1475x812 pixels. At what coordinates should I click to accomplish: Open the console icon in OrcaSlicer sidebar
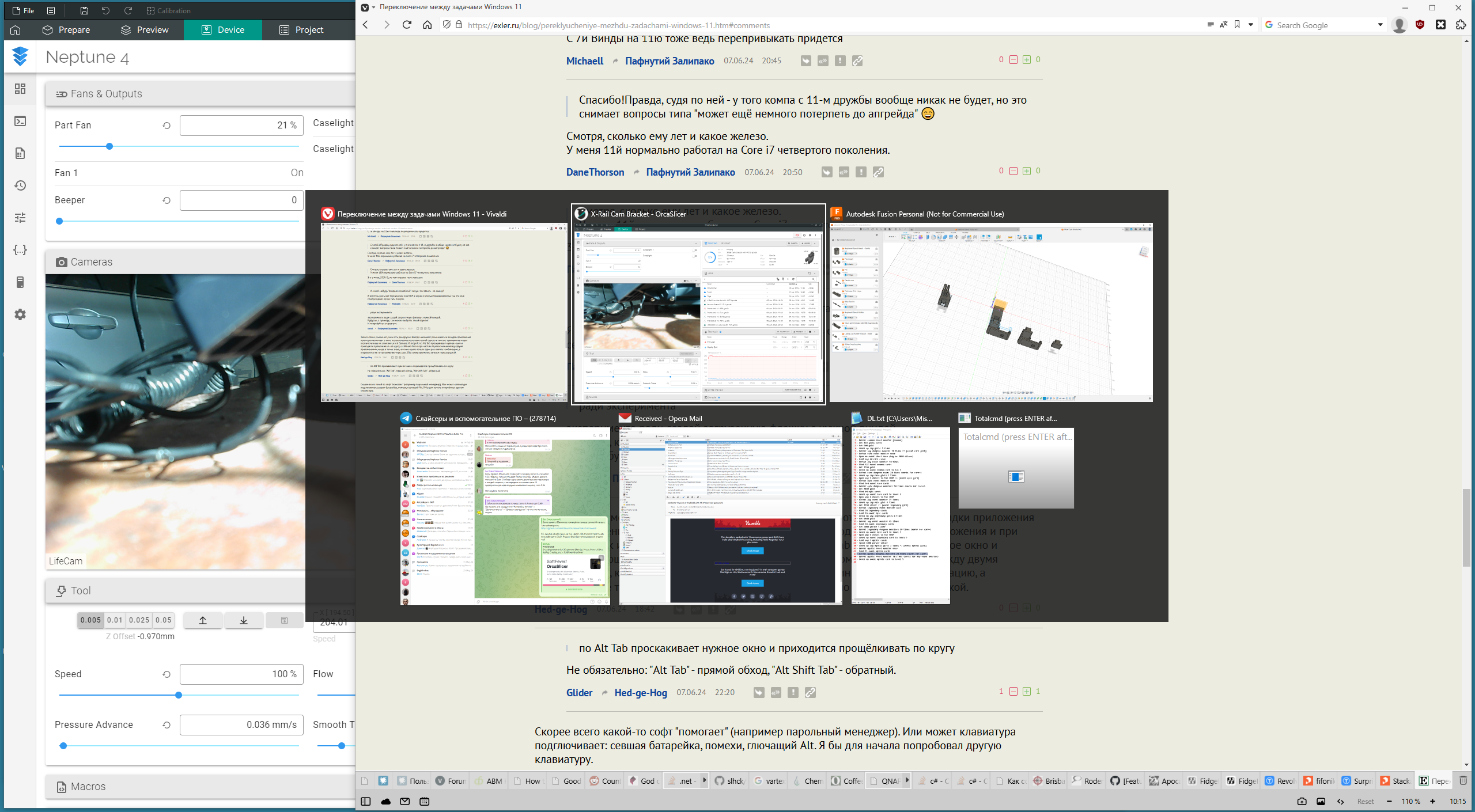click(20, 121)
